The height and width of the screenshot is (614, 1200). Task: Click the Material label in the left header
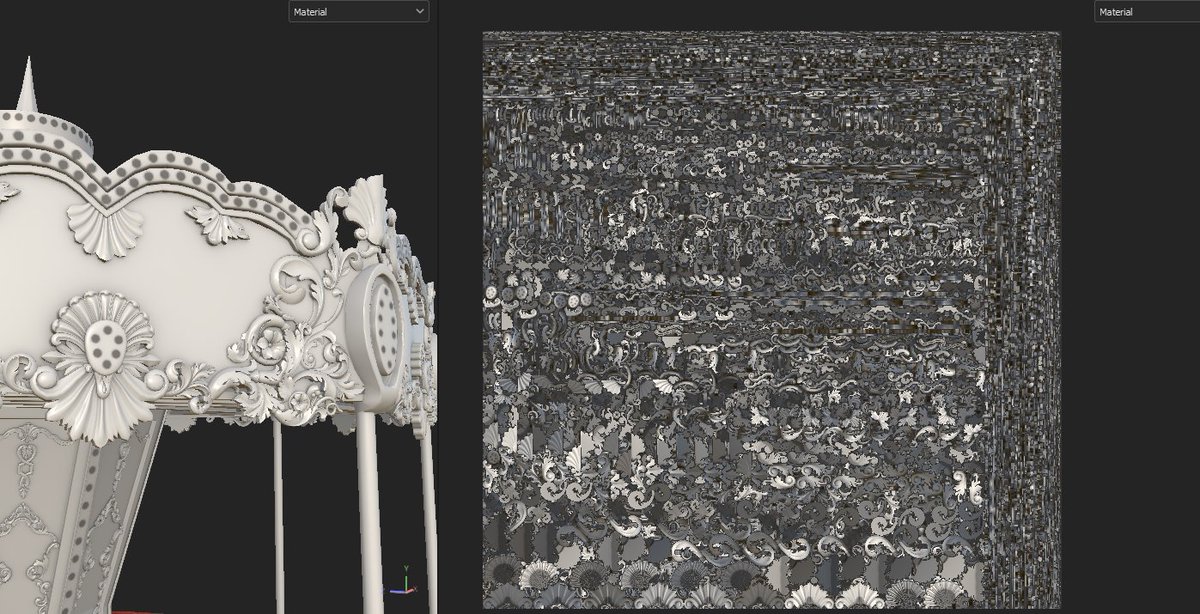312,11
